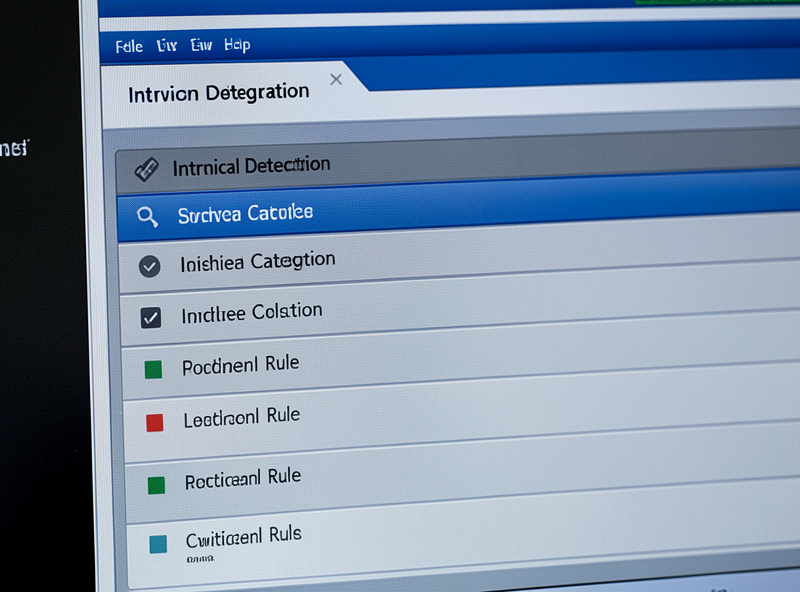The image size is (800, 592).
Task: Toggle the round check beside Inishiea Categtion
Action: (149, 266)
